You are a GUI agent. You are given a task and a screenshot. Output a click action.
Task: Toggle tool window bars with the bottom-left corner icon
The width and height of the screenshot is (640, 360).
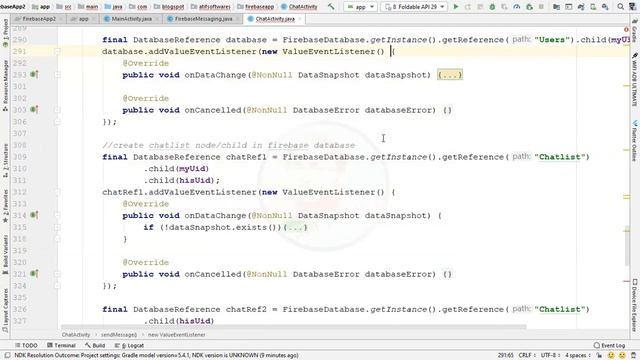[x=7, y=356]
